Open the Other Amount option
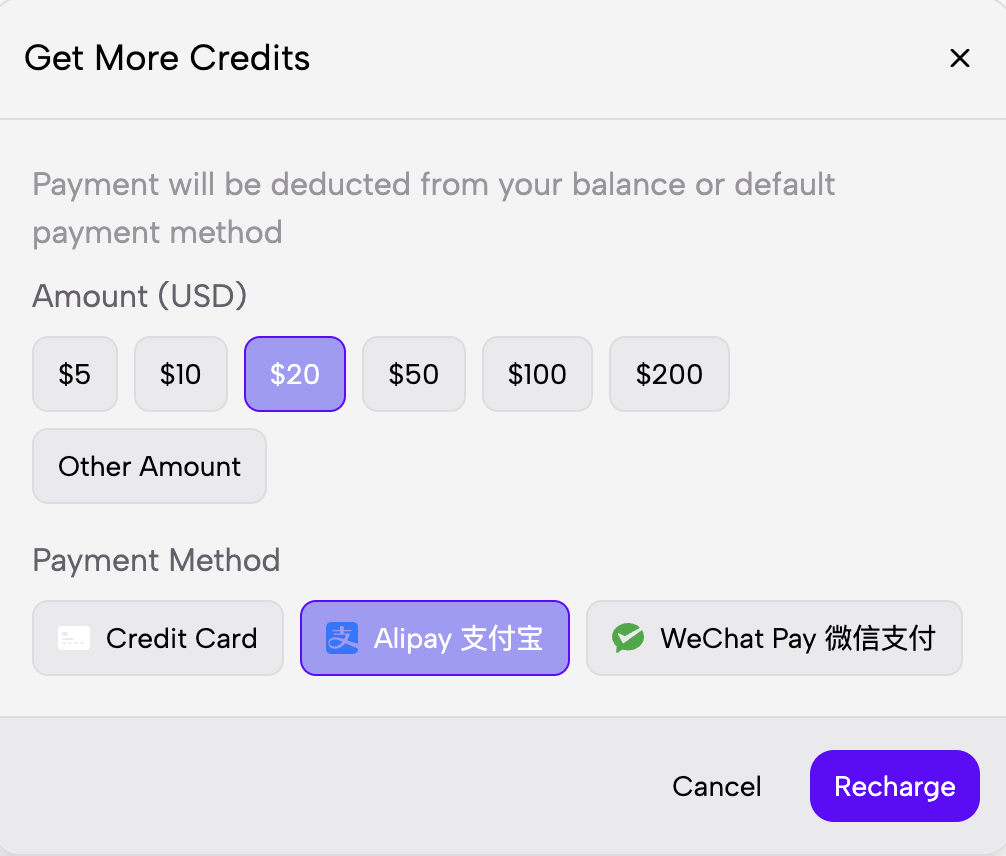Image resolution: width=1006 pixels, height=856 pixels. click(150, 466)
